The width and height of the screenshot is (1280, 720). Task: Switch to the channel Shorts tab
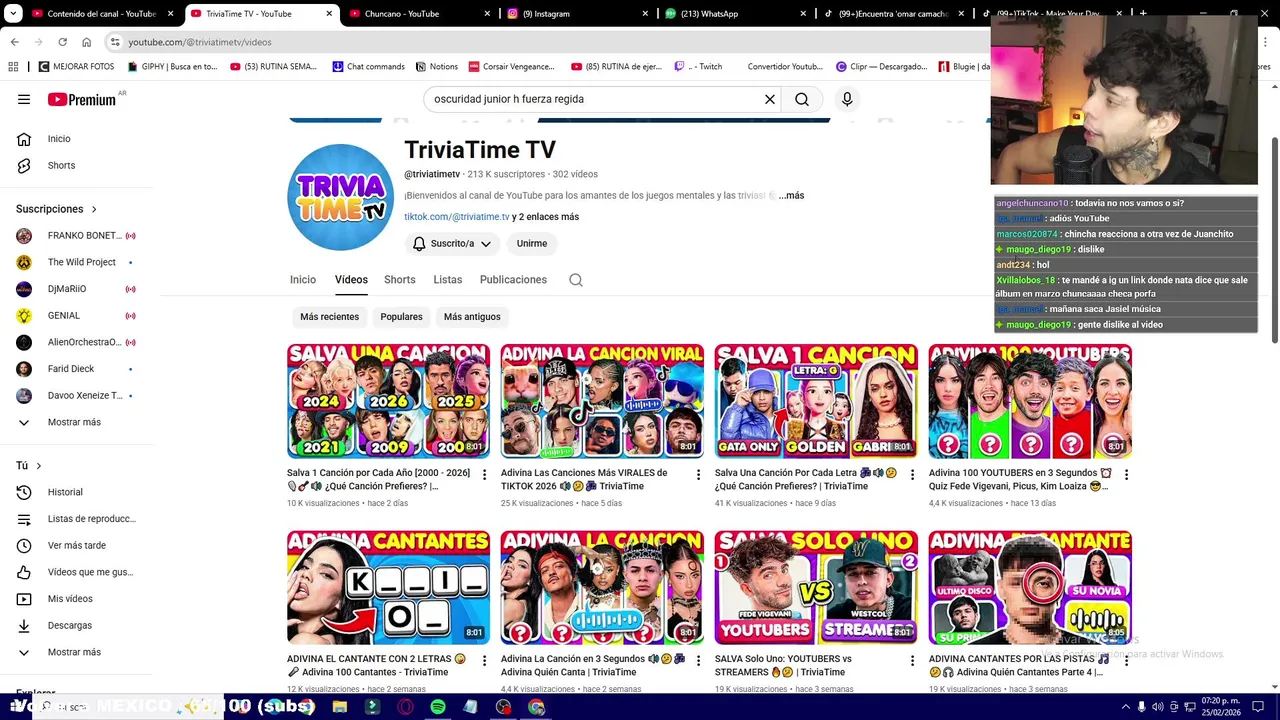click(400, 280)
